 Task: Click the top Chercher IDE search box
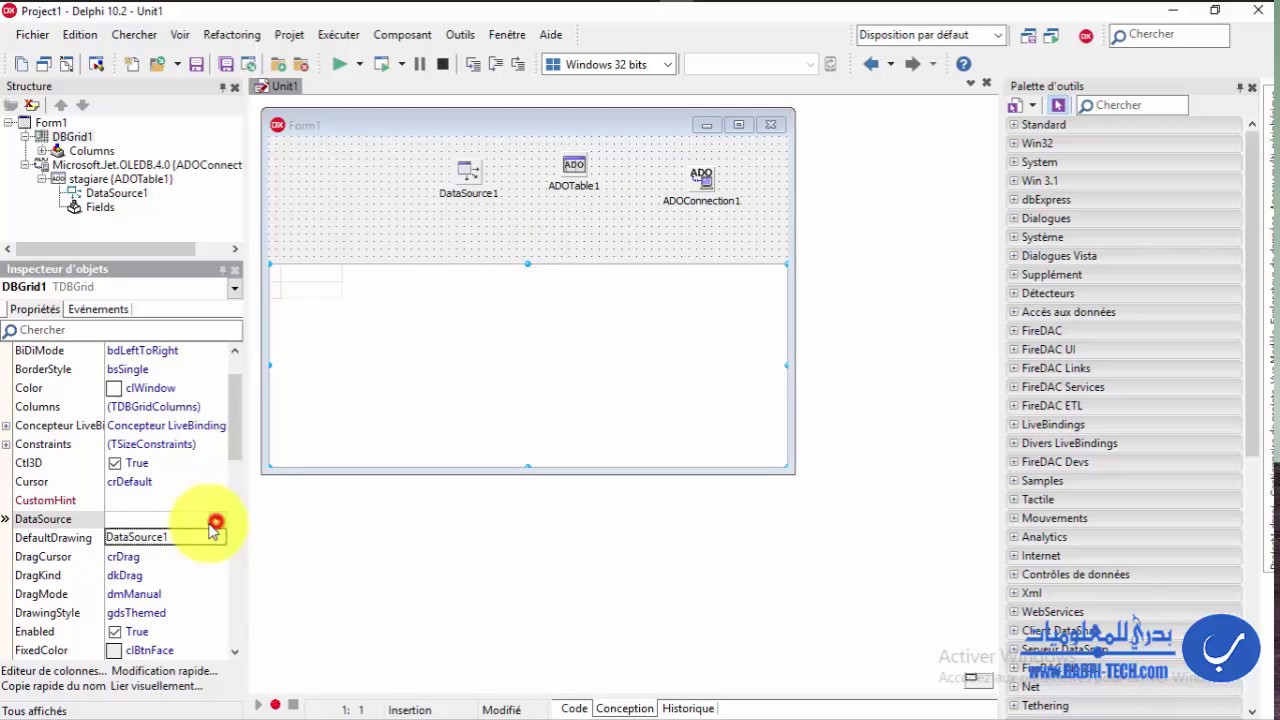pos(1169,35)
